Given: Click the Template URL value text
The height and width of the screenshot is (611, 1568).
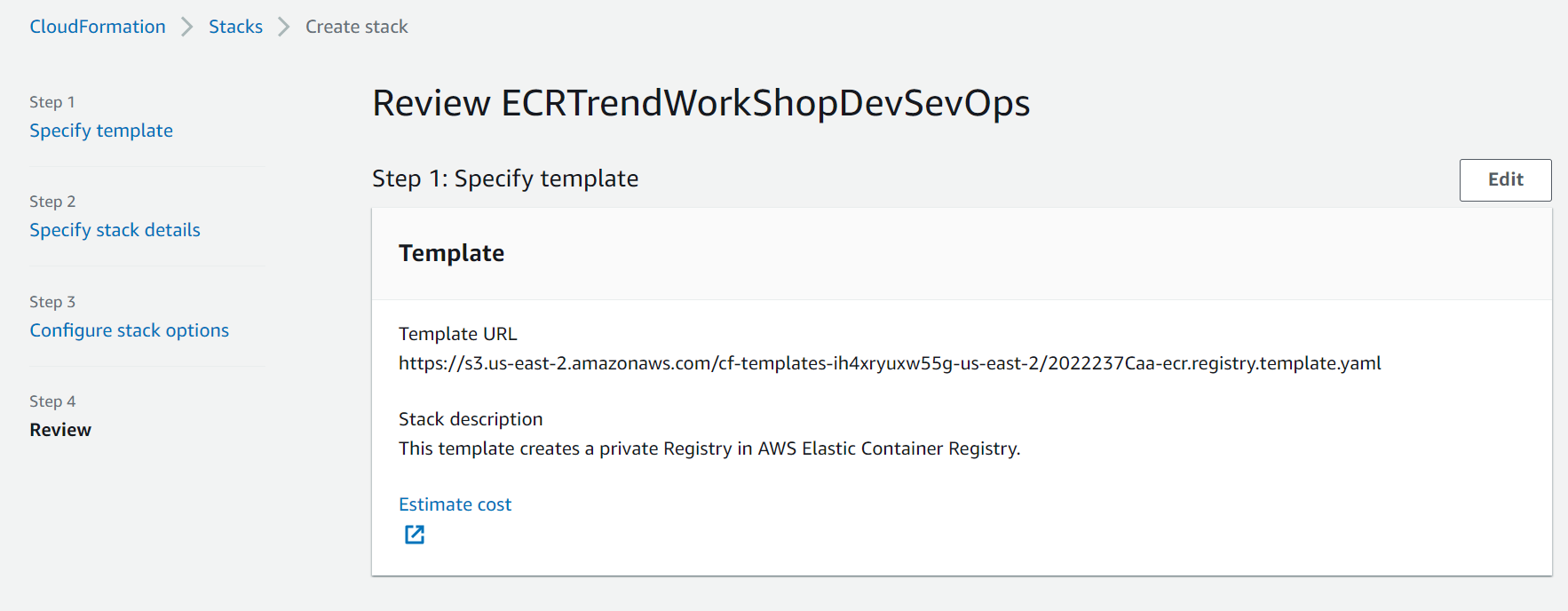Looking at the screenshot, I should [890, 363].
